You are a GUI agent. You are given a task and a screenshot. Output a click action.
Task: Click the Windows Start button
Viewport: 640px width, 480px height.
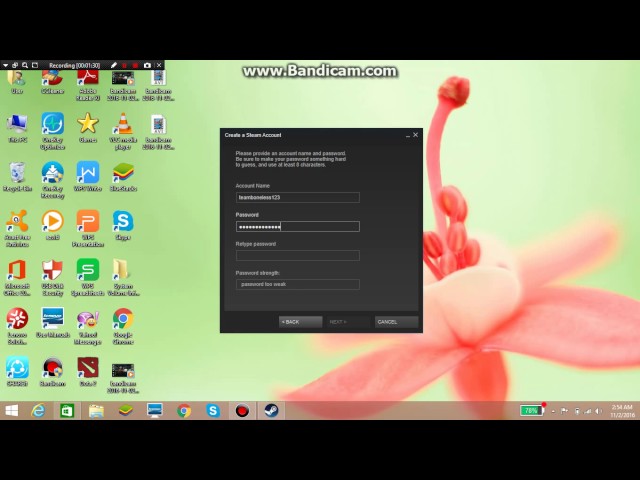[12, 411]
